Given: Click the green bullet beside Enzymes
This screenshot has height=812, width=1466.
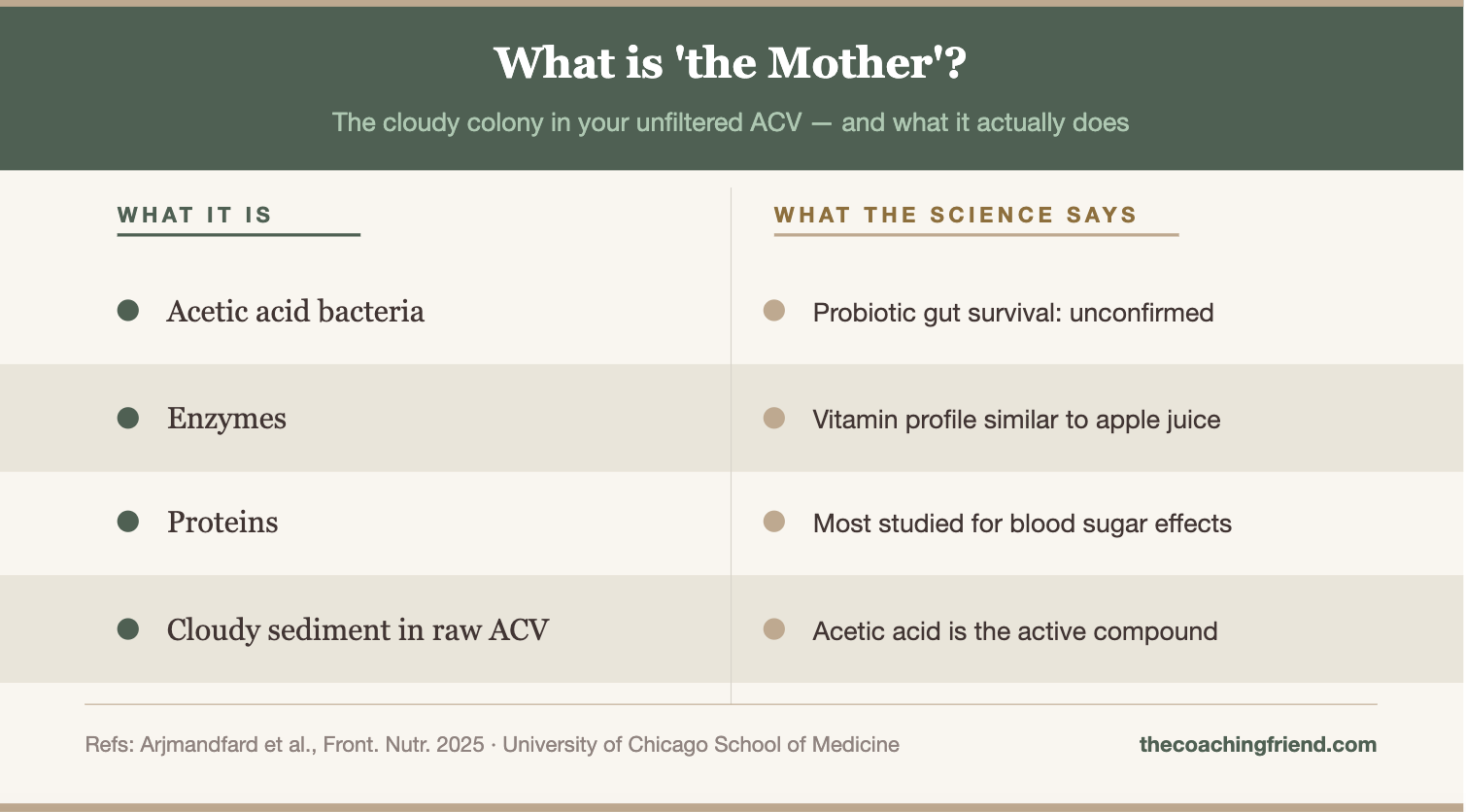Looking at the screenshot, I should [128, 418].
